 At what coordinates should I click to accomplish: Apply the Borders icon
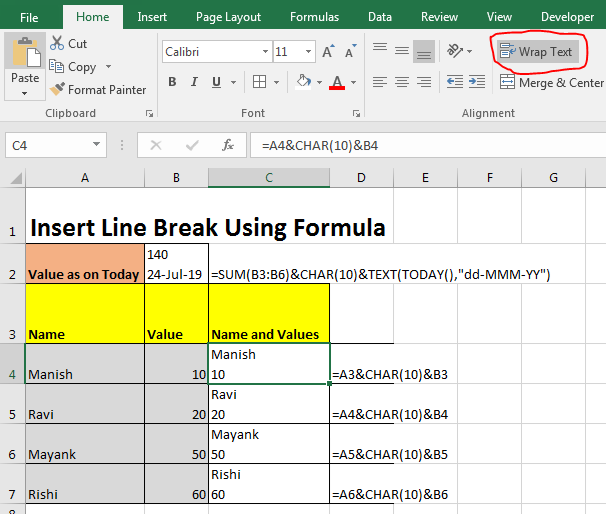259,82
